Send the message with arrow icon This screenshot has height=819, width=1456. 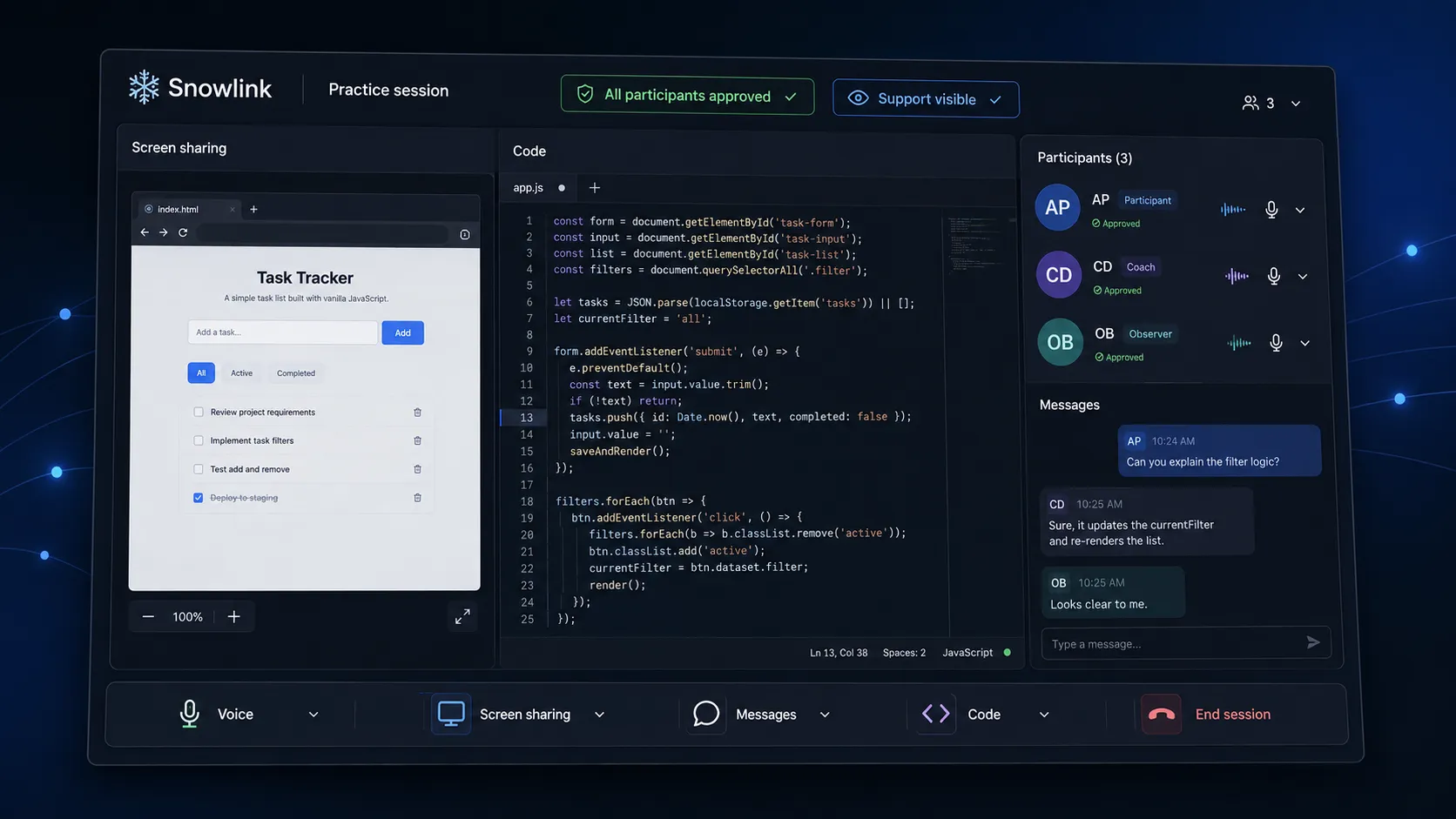[x=1313, y=642]
